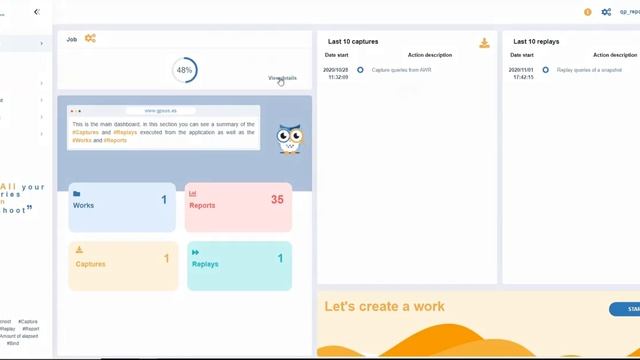Click the orange gears icon beside Job
The image size is (640, 360).
[x=90, y=38]
